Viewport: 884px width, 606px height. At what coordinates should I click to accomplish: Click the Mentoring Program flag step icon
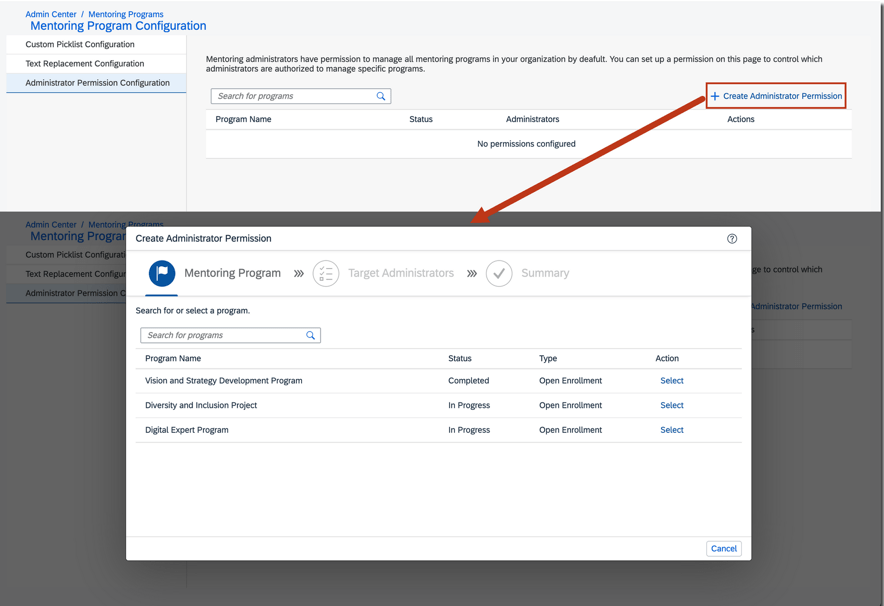pyautogui.click(x=162, y=273)
